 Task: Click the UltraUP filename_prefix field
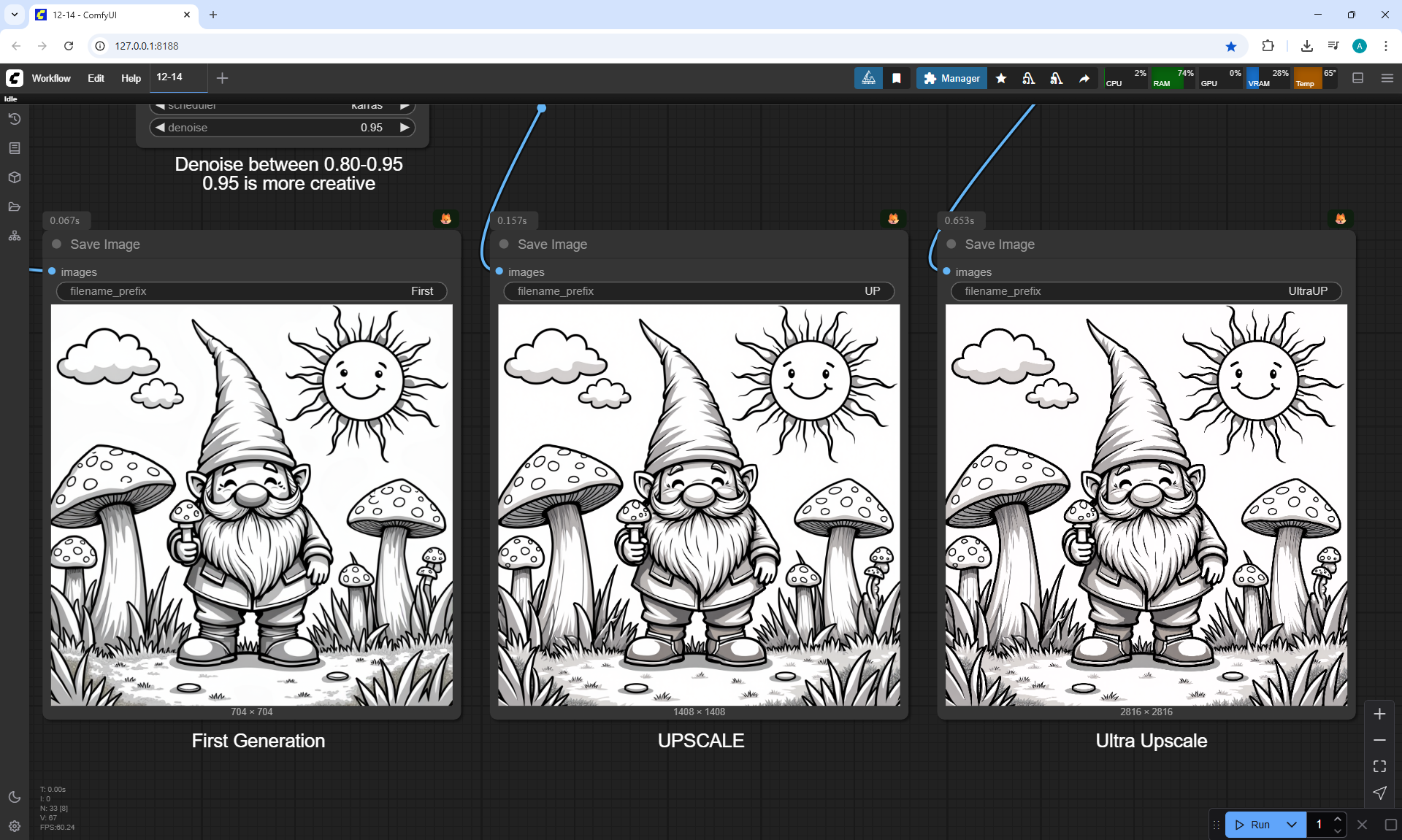click(x=1146, y=291)
